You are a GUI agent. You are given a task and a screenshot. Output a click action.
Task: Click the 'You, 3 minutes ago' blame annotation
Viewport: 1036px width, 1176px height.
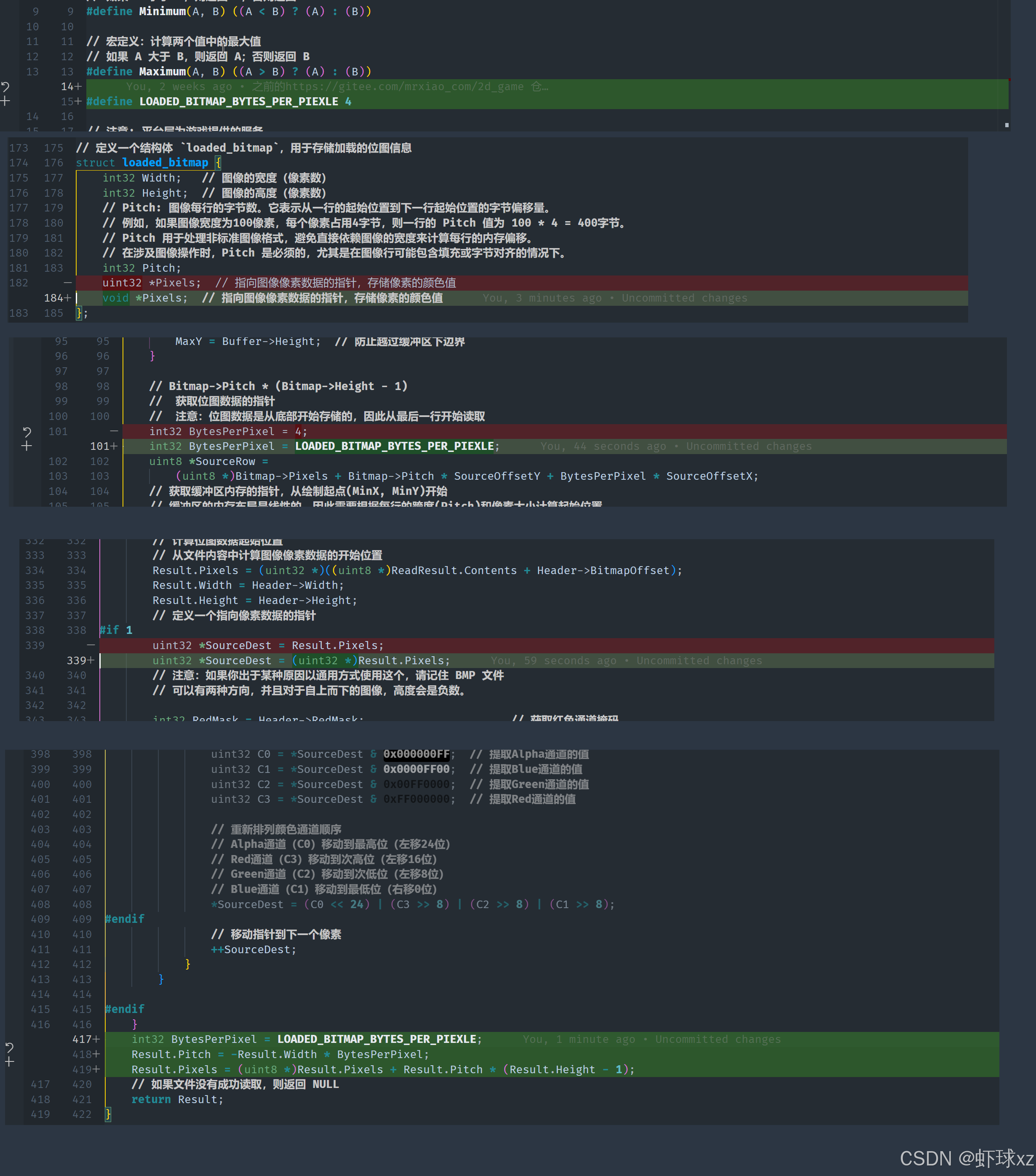click(615, 298)
